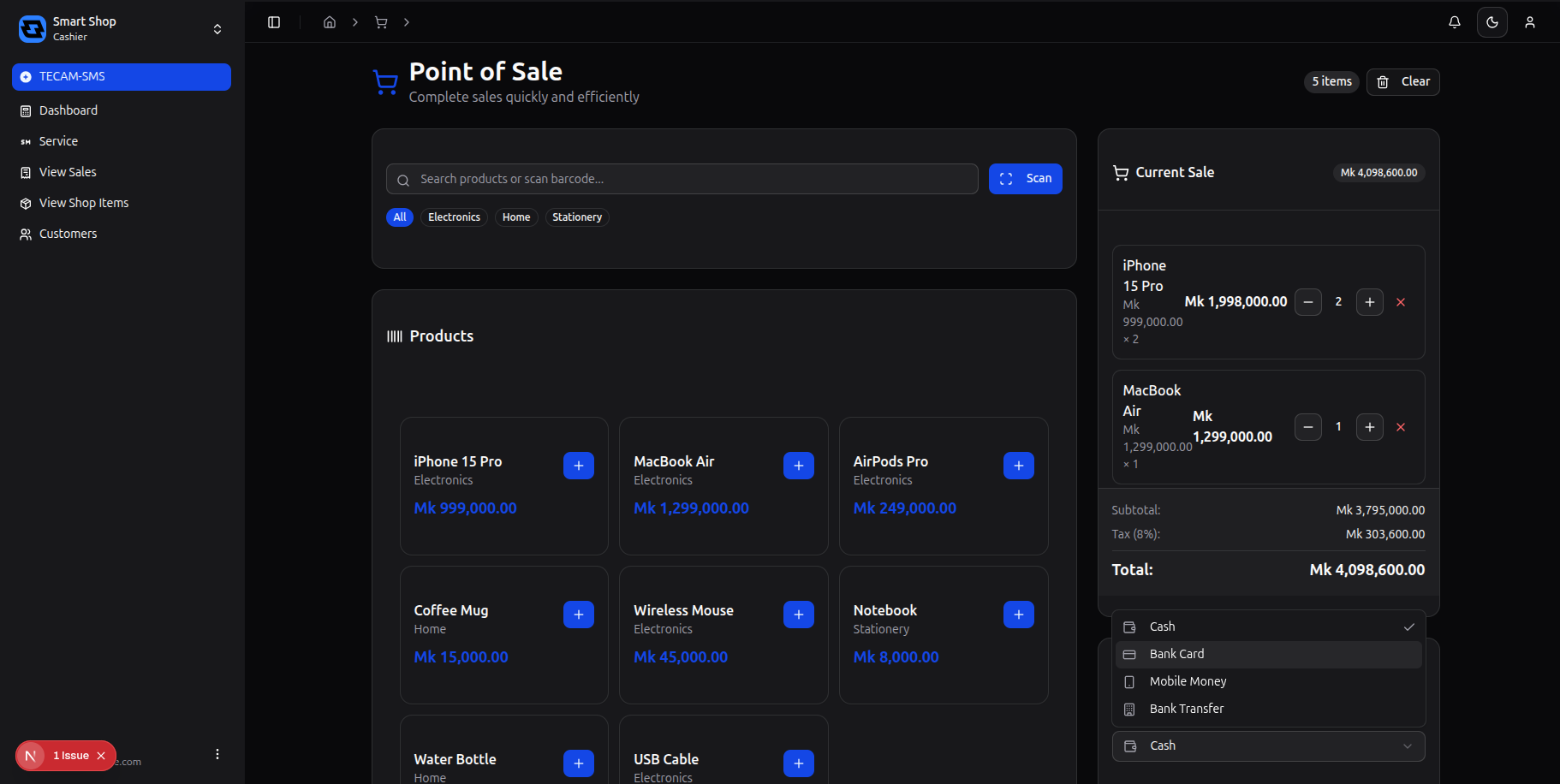Increase MacBook Air quantity
The width and height of the screenshot is (1560, 784).
1370,427
